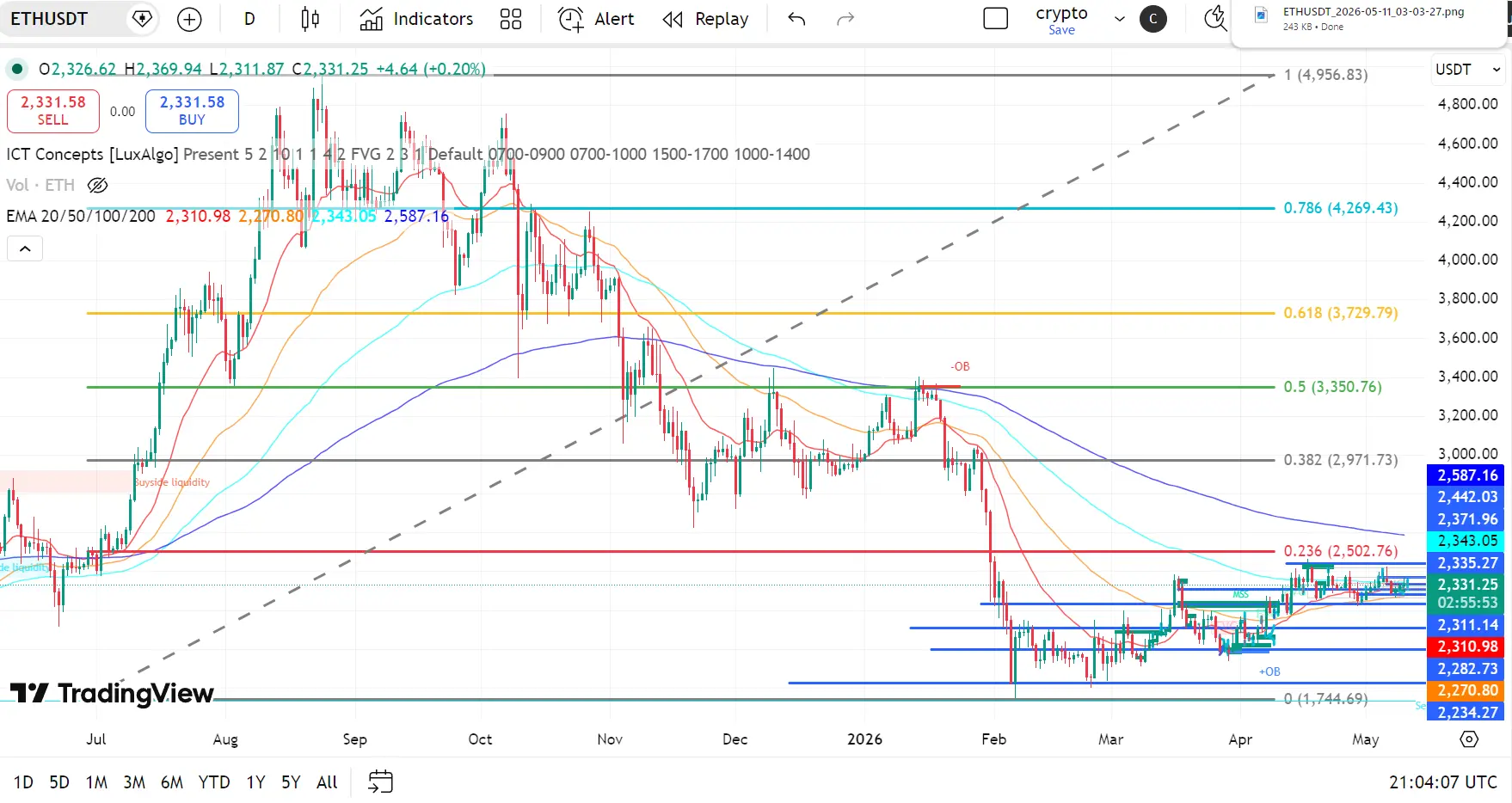Click the diamond premium icon beside ETHUSDT
The width and height of the screenshot is (1512, 803).
(x=142, y=19)
